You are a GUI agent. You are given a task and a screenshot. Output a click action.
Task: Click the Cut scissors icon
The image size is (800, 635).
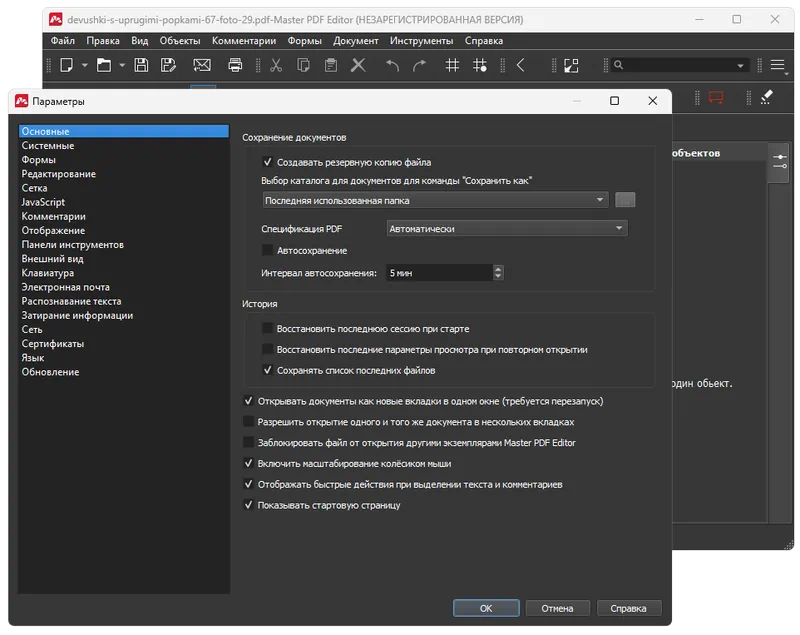[276, 66]
